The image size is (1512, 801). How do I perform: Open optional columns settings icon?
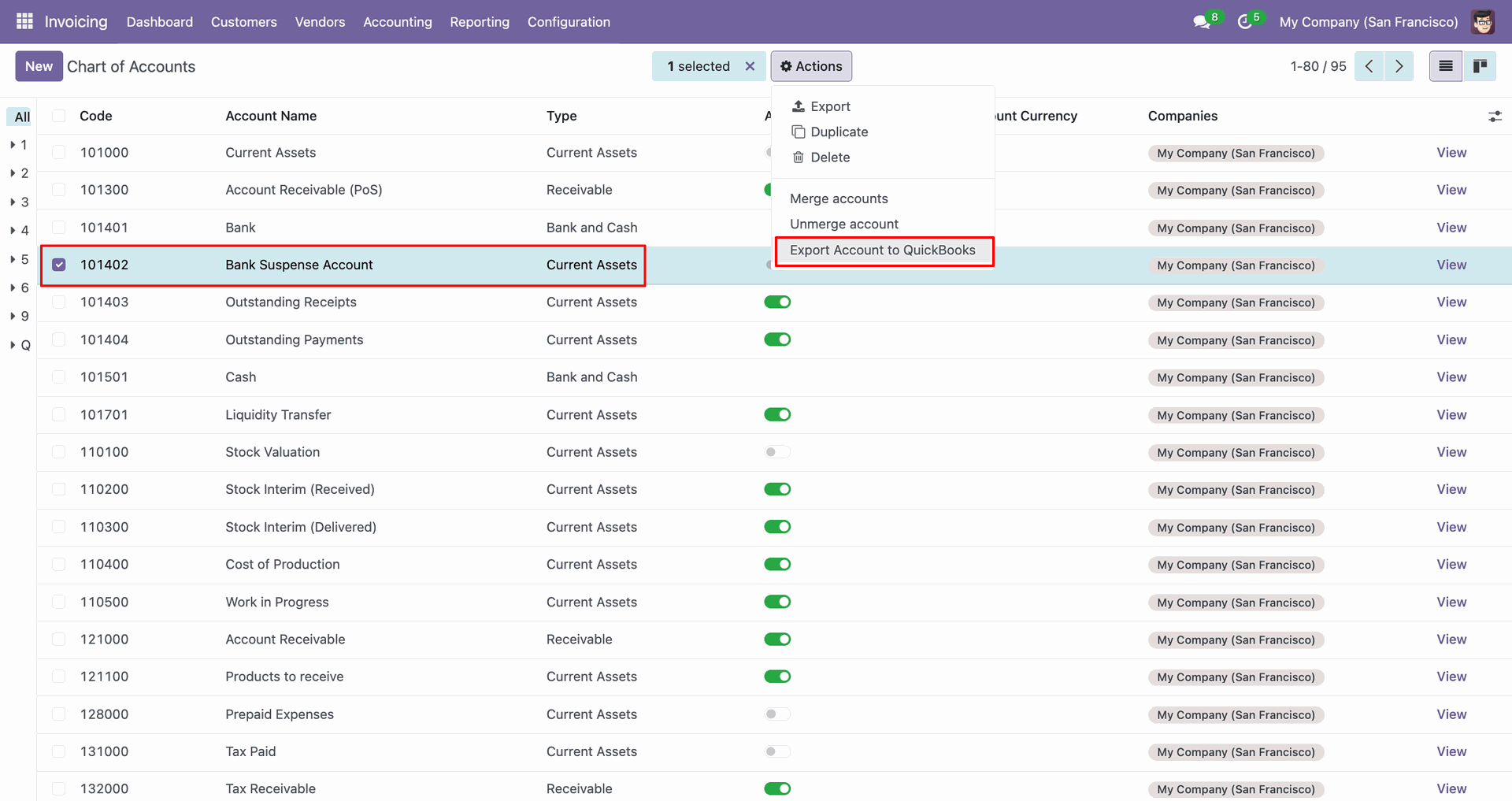[1495, 117]
